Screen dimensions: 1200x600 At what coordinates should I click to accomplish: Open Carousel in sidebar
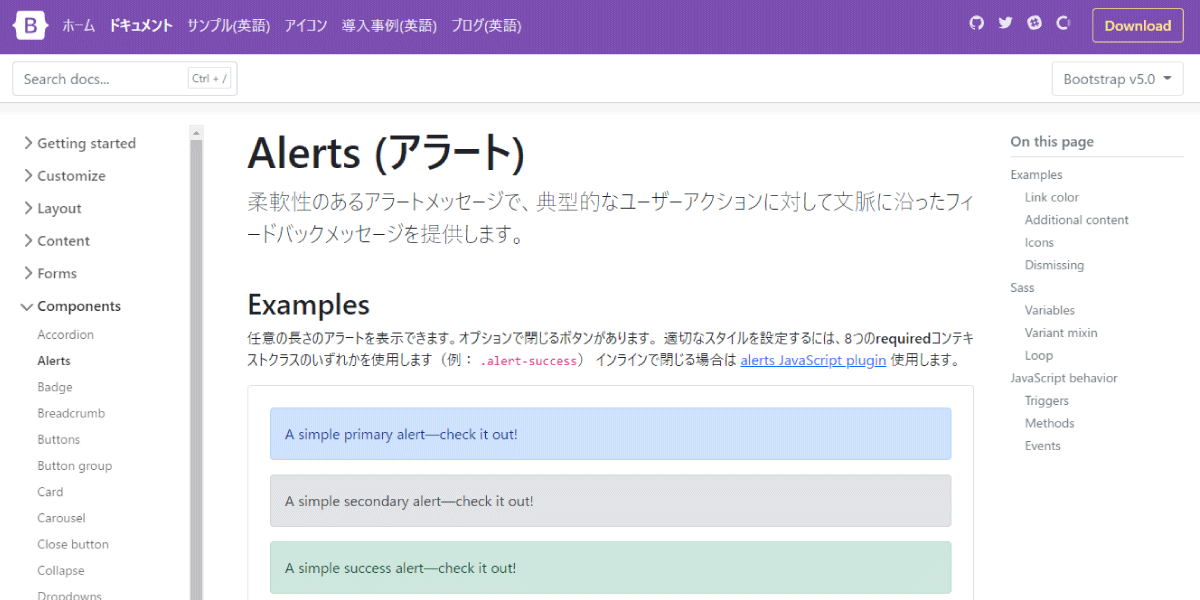click(62, 518)
